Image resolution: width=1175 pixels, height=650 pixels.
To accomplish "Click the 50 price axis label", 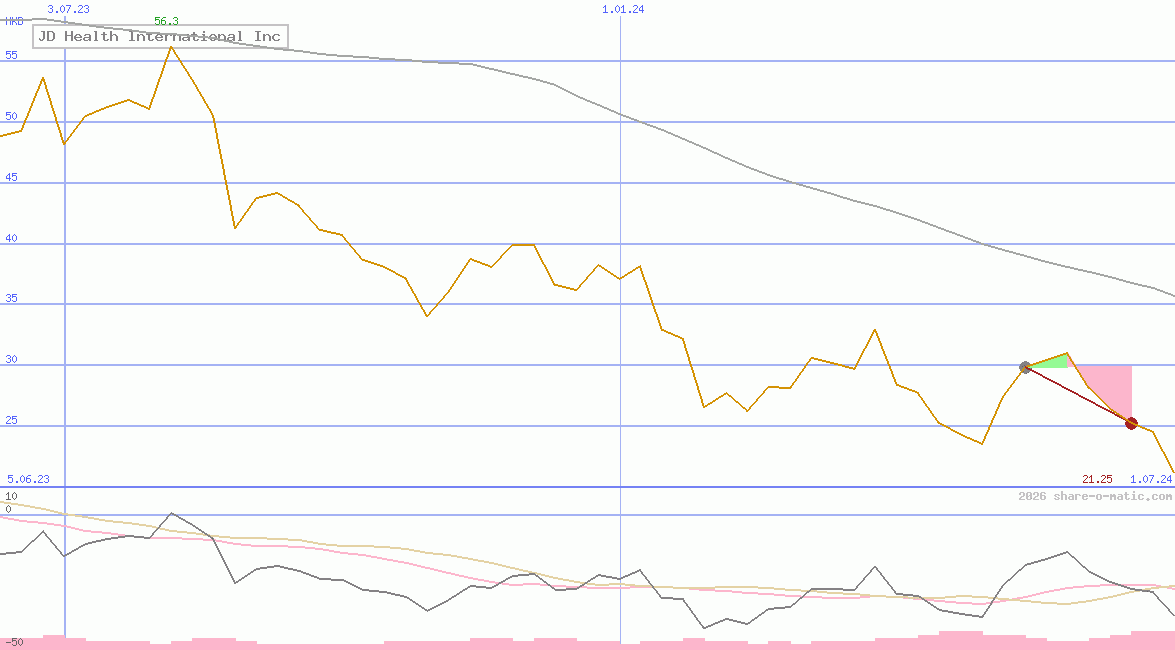I will coord(11,116).
